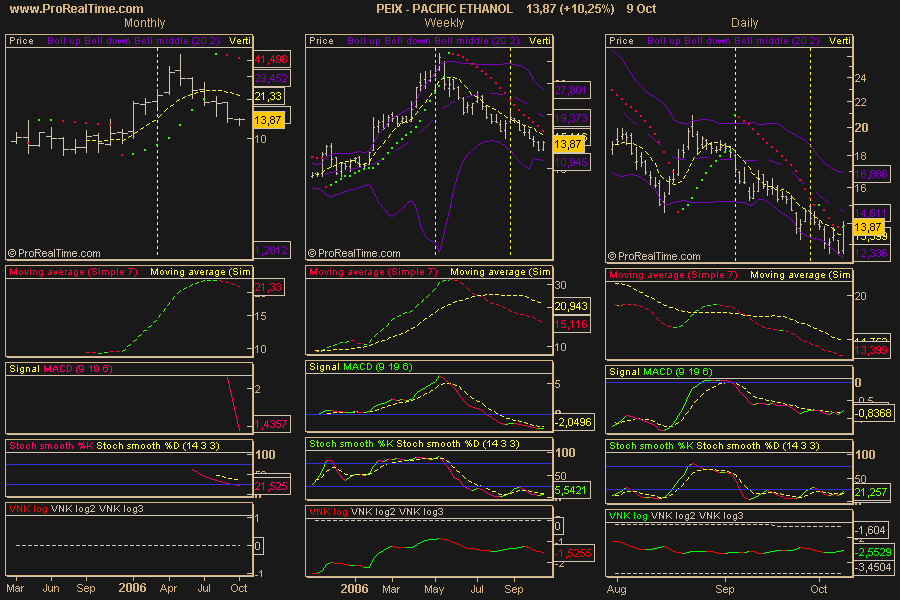900x600 pixels.
Task: Click the Price label in Monthly chart
Action: (x=22, y=41)
